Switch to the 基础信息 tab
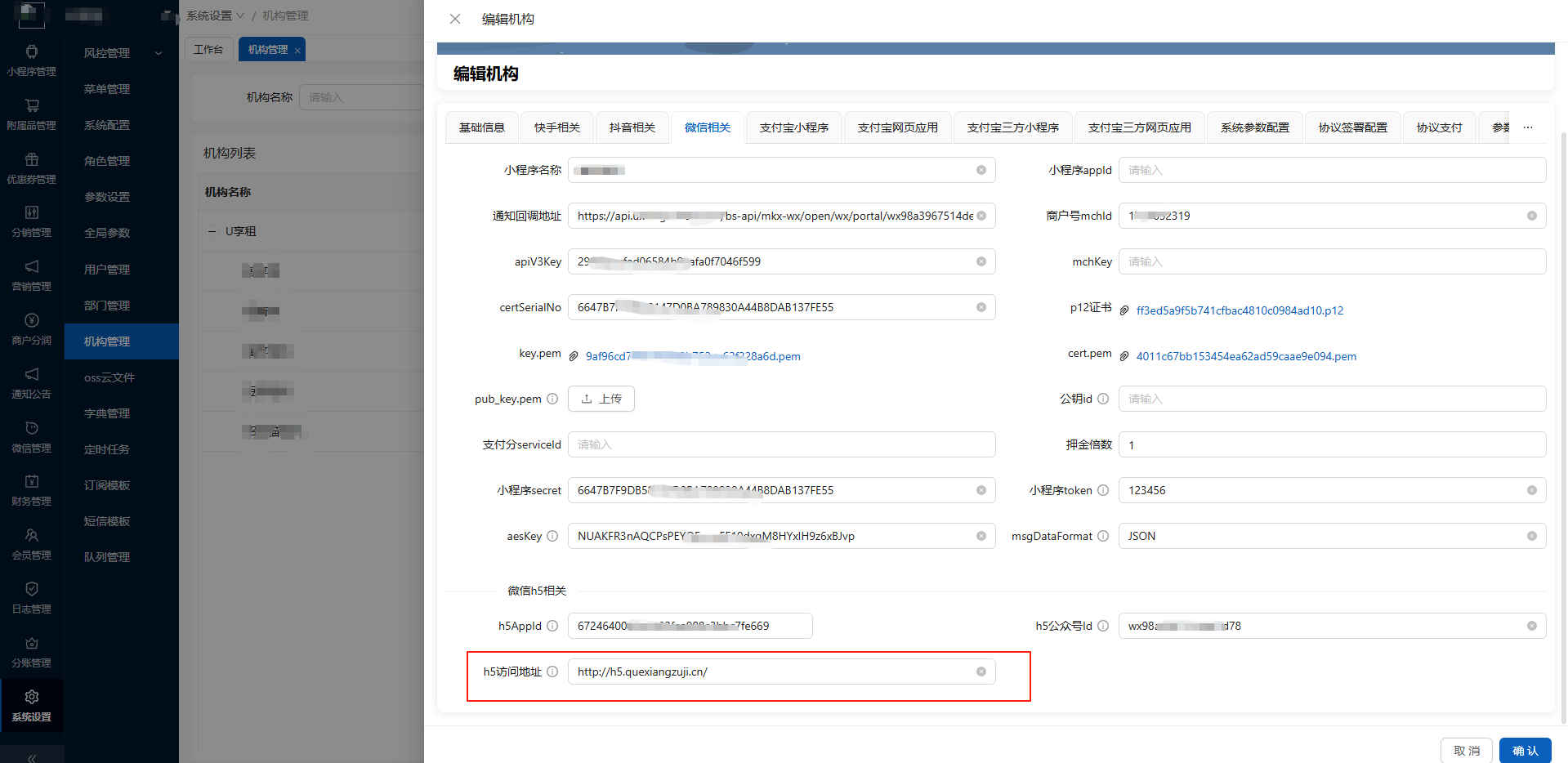Screen dimensions: 1568x763 (482, 127)
